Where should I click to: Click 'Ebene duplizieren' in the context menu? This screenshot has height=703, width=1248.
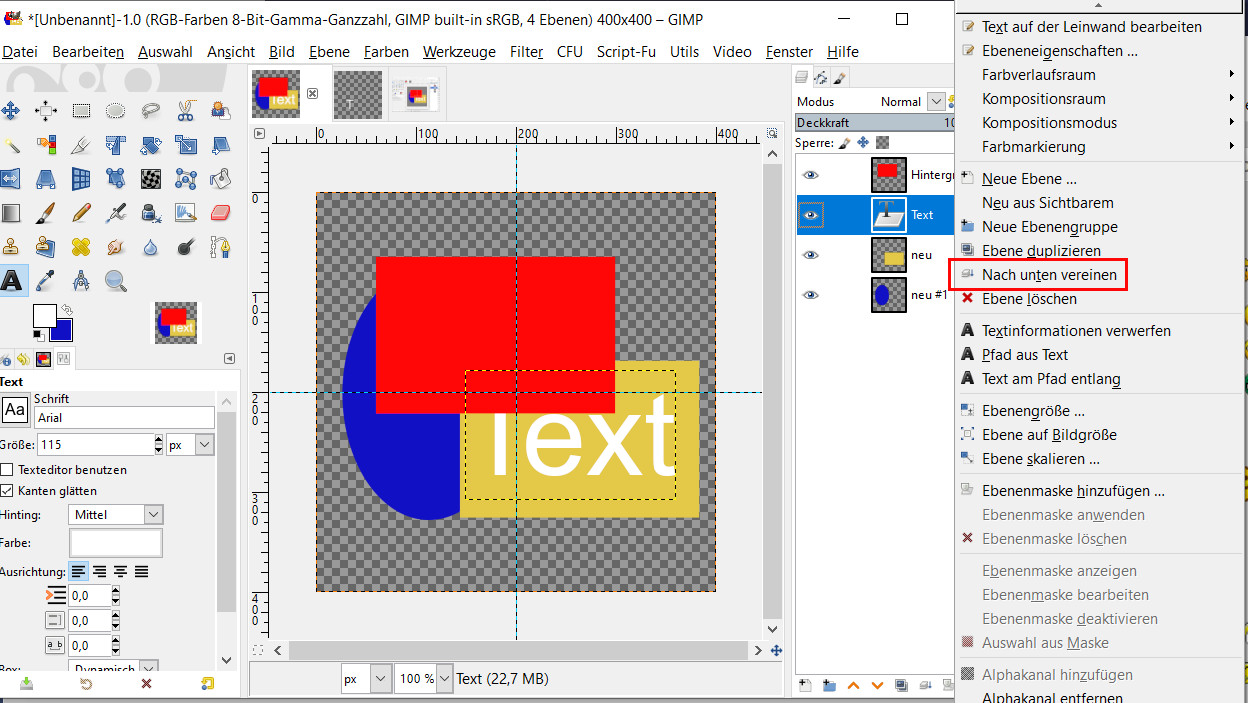(x=1040, y=251)
